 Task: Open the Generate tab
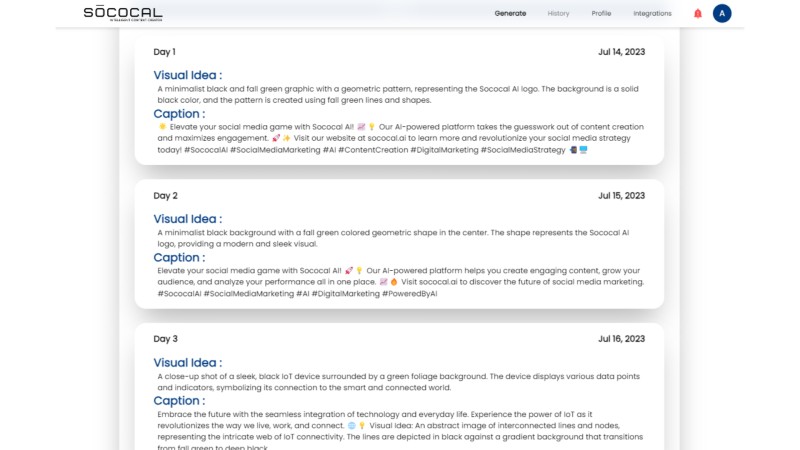tap(510, 13)
